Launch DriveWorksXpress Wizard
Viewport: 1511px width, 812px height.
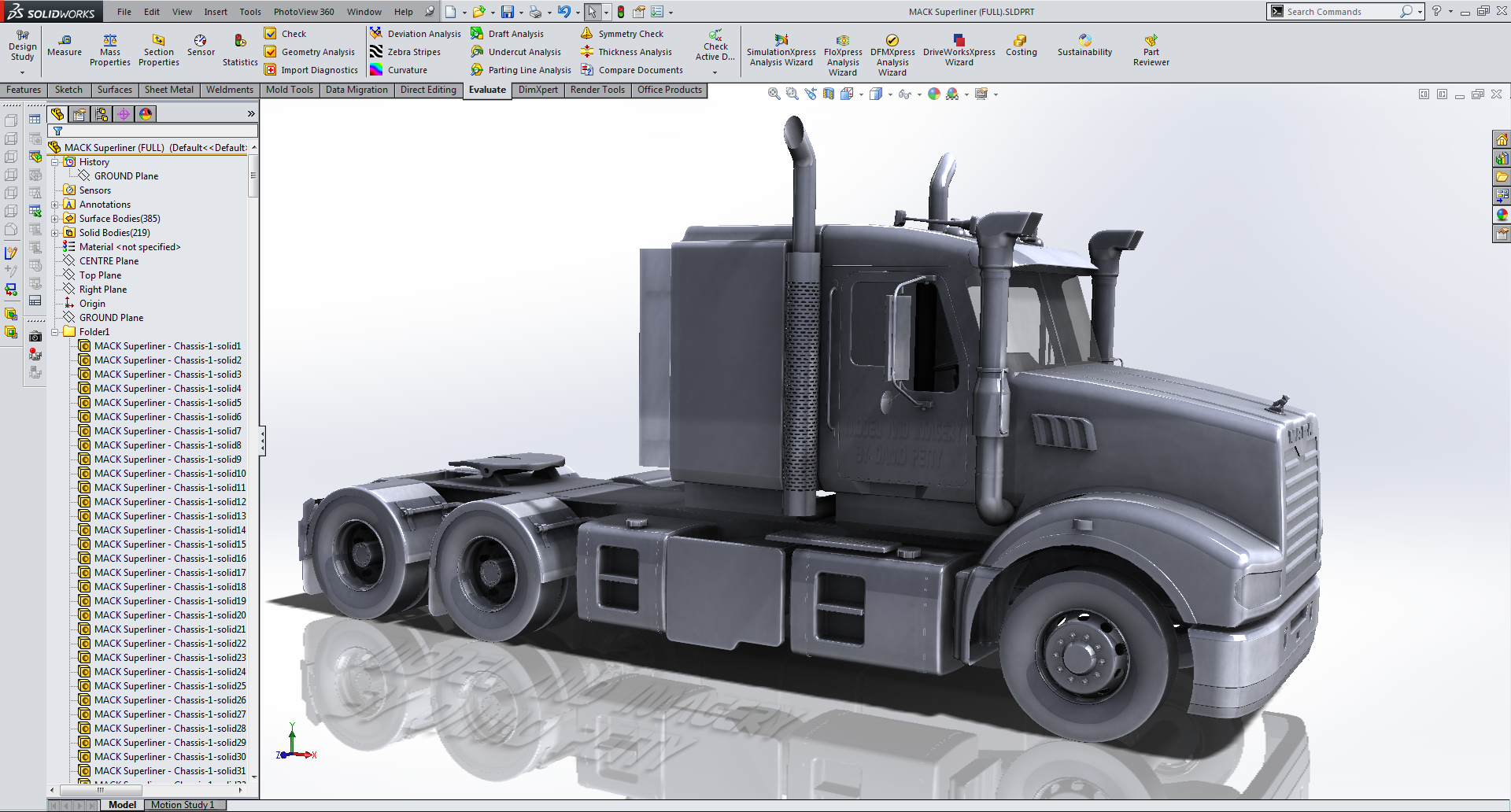coord(959,50)
